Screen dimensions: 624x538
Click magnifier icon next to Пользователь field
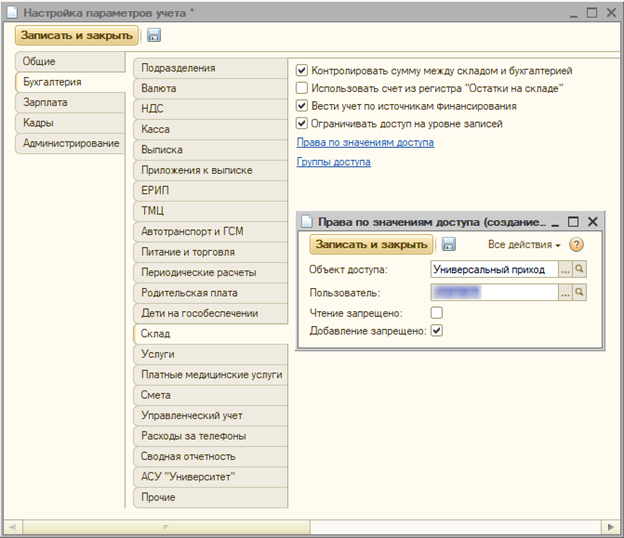579,292
